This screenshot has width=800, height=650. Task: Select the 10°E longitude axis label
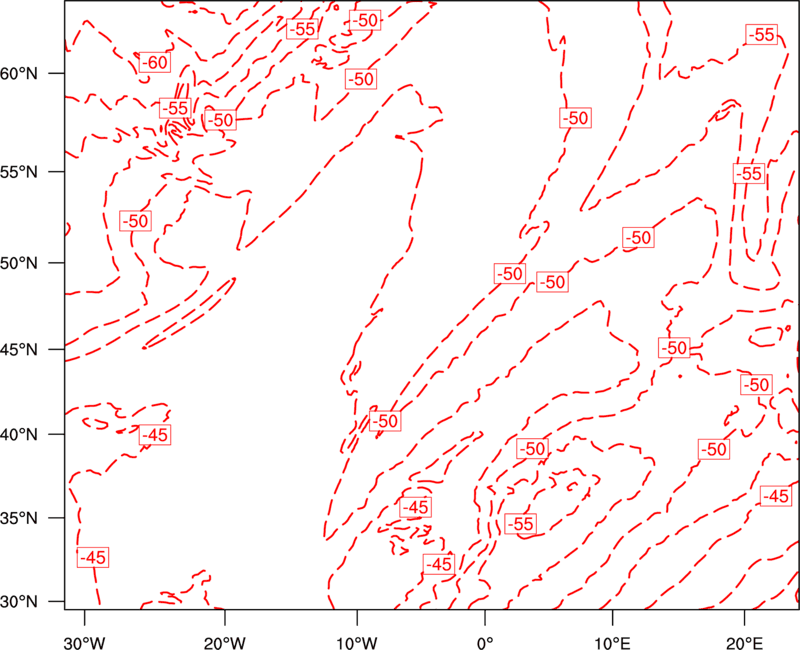613,642
